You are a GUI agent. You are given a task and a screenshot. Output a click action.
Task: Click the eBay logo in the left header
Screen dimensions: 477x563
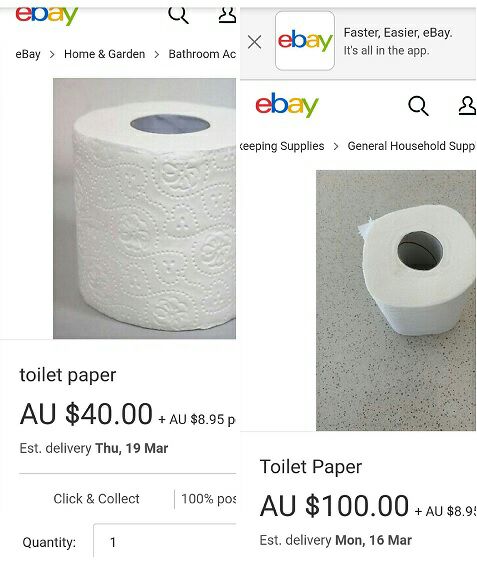coord(47,16)
